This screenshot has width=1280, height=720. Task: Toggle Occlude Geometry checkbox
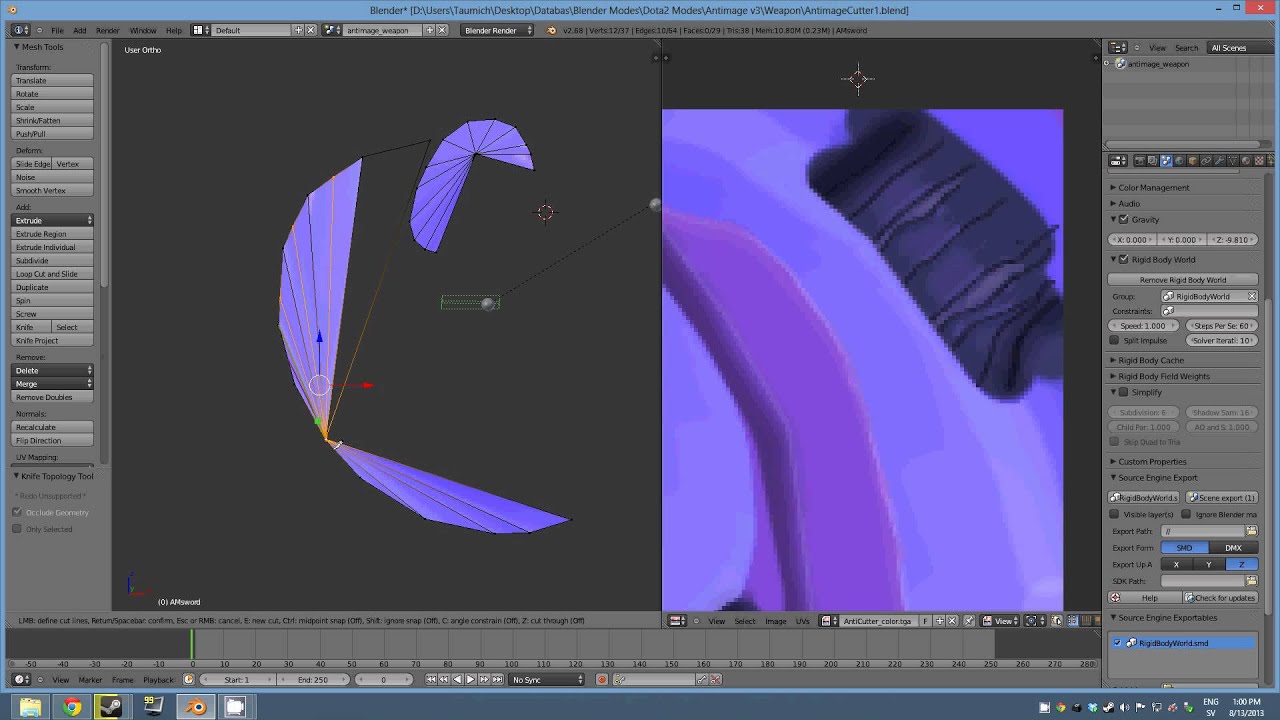tap(17, 512)
